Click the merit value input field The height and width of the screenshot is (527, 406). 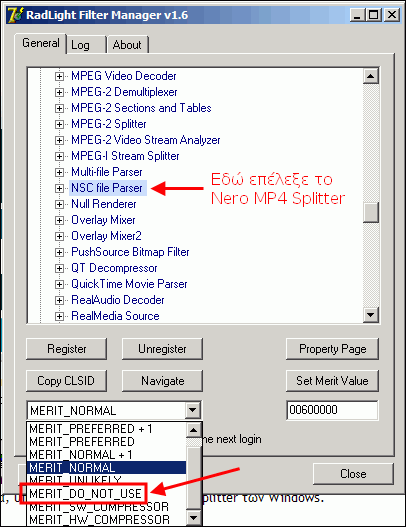click(332, 410)
